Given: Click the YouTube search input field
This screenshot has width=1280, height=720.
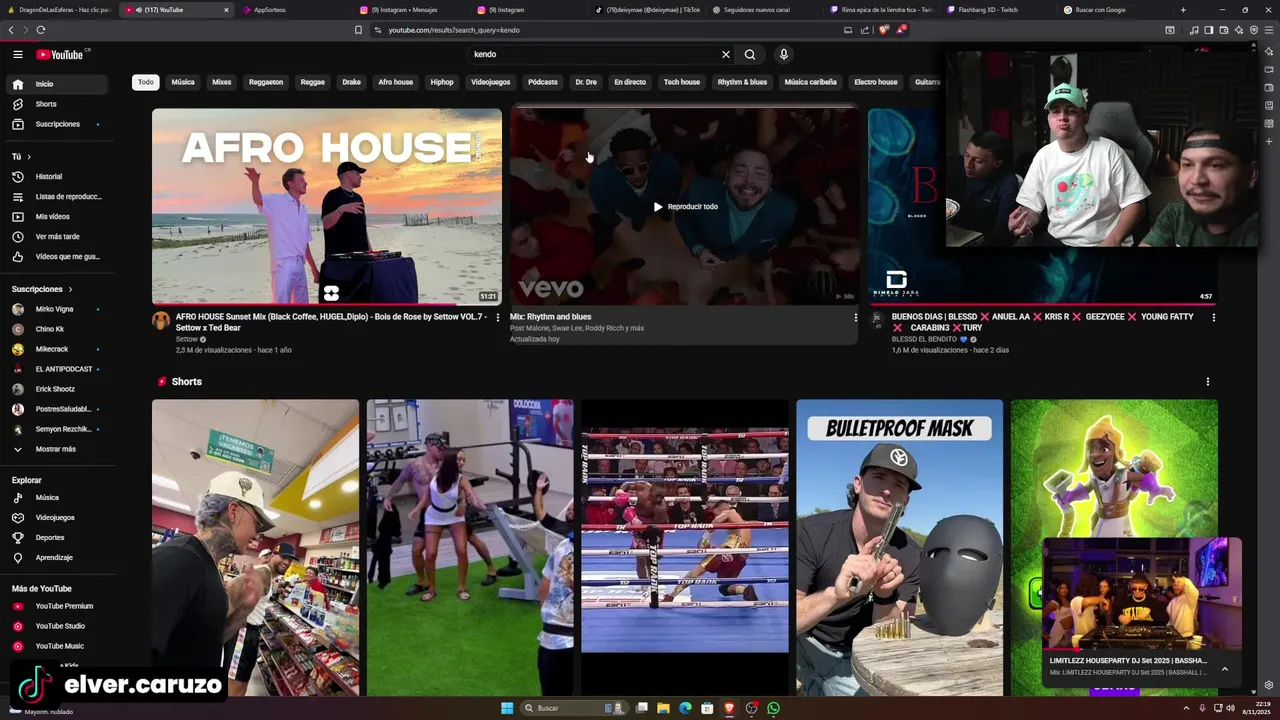Looking at the screenshot, I should tap(593, 54).
